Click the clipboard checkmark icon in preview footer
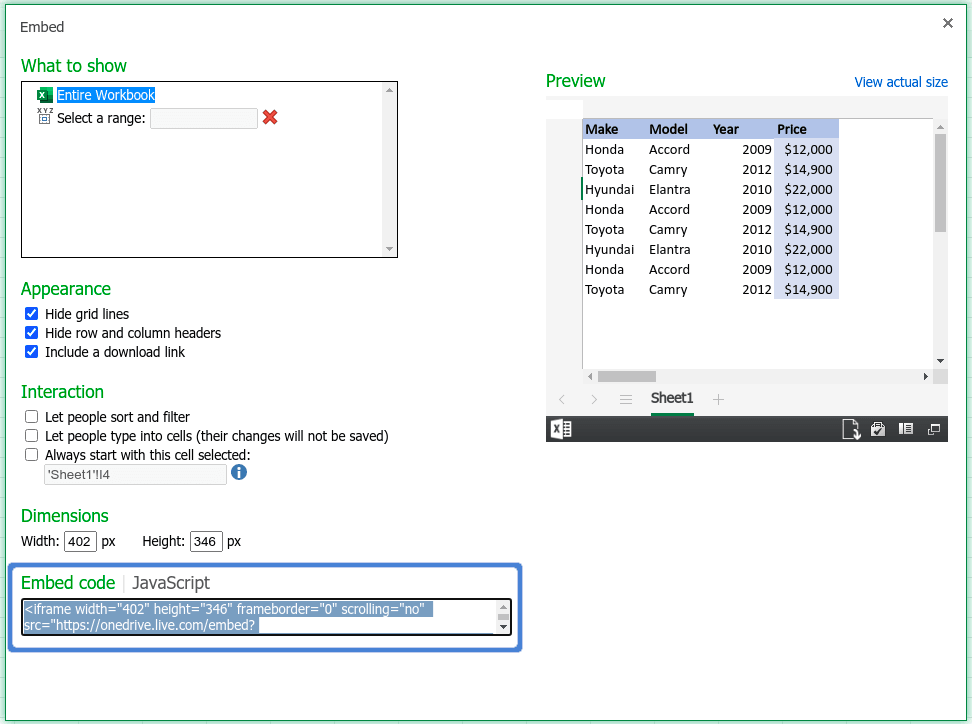The image size is (972, 724). [878, 429]
